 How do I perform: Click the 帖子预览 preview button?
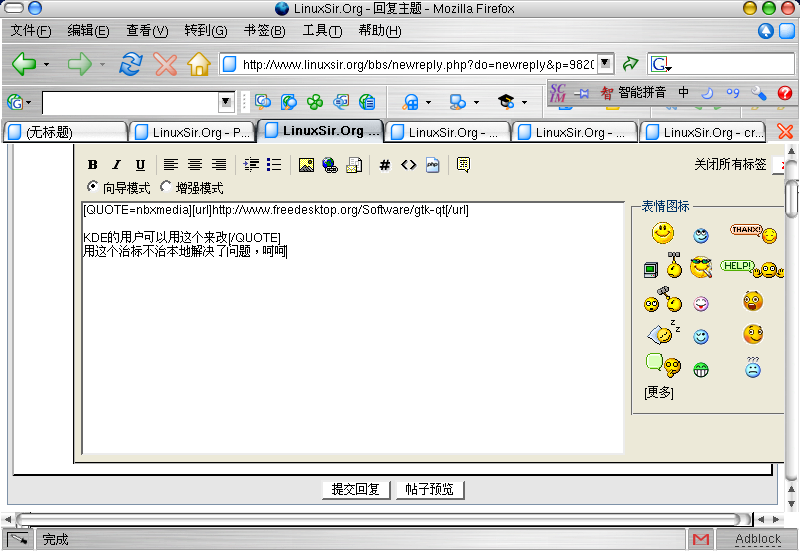coord(430,489)
